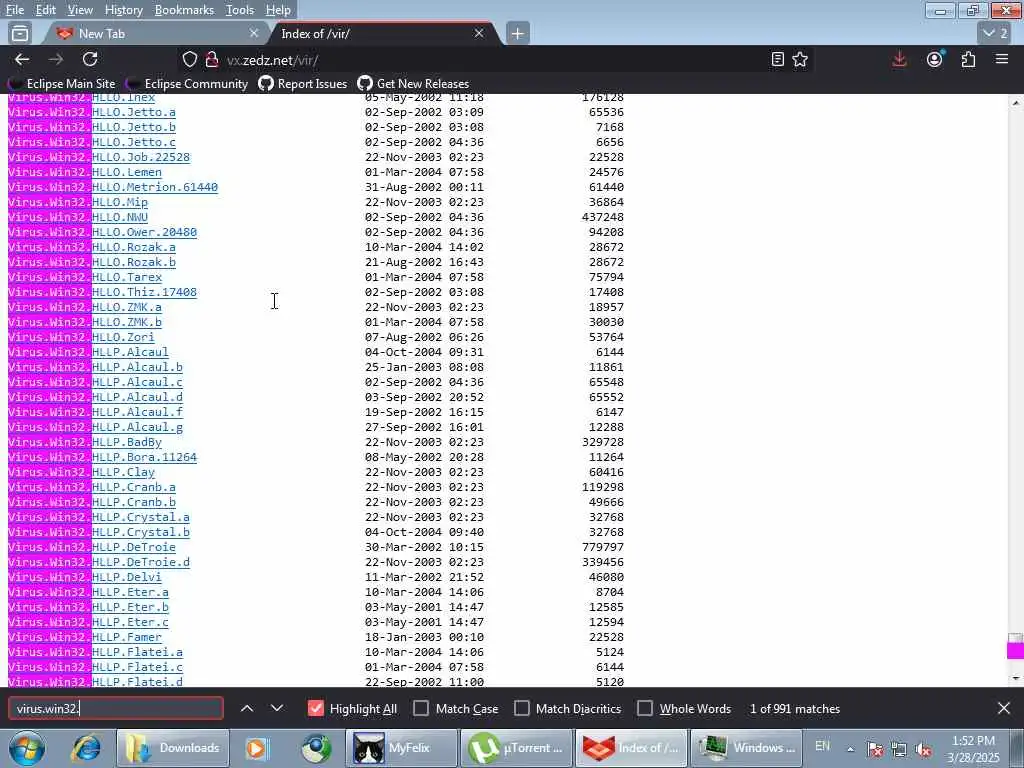Screen dimensions: 1024x768
Task: Uncheck Highlight All option
Action: 315,709
